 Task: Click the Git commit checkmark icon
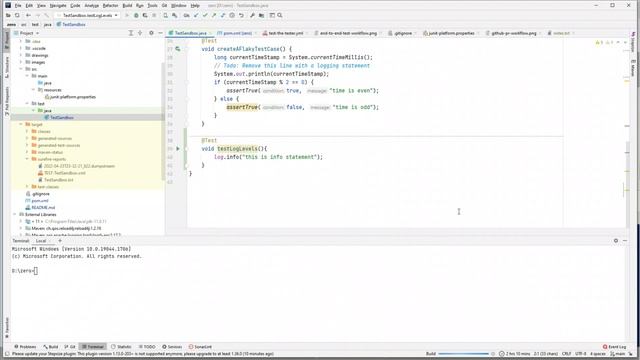point(205,16)
